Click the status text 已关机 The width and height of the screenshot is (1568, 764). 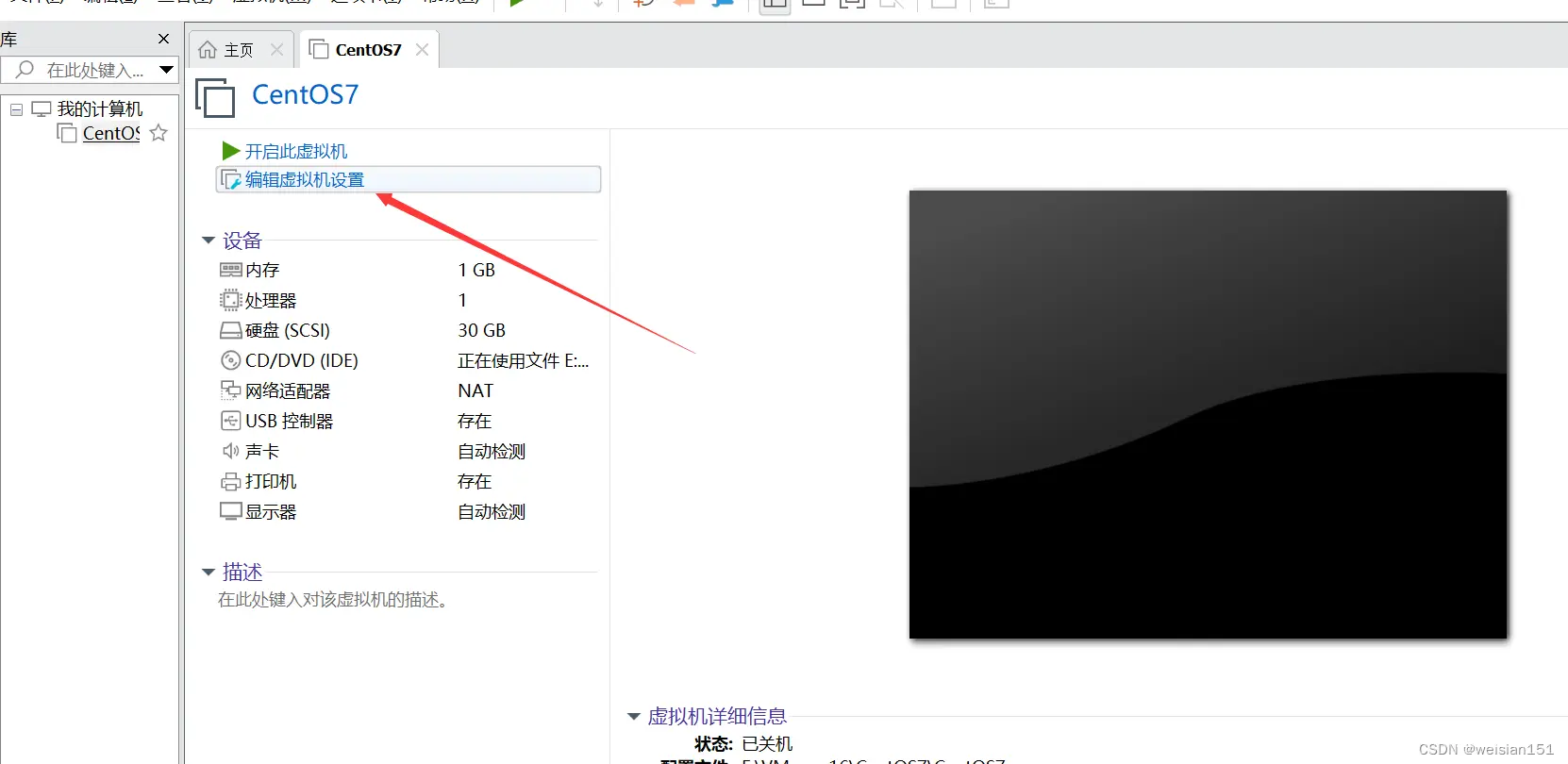point(767,744)
